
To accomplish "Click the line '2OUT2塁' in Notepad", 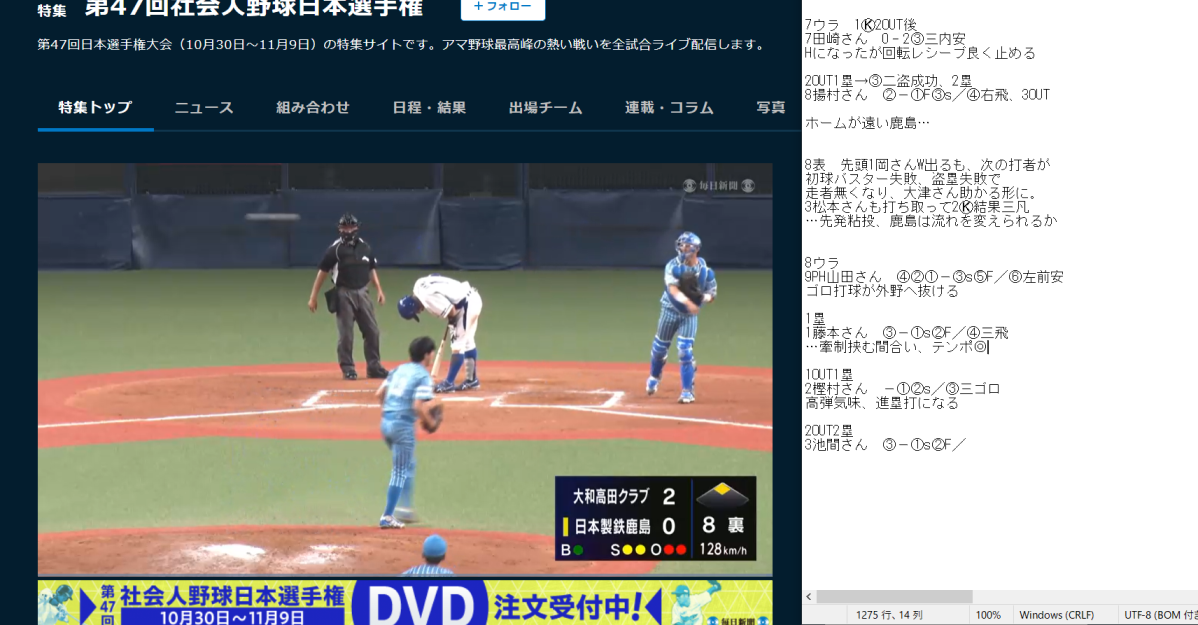I will pyautogui.click(x=829, y=431).
